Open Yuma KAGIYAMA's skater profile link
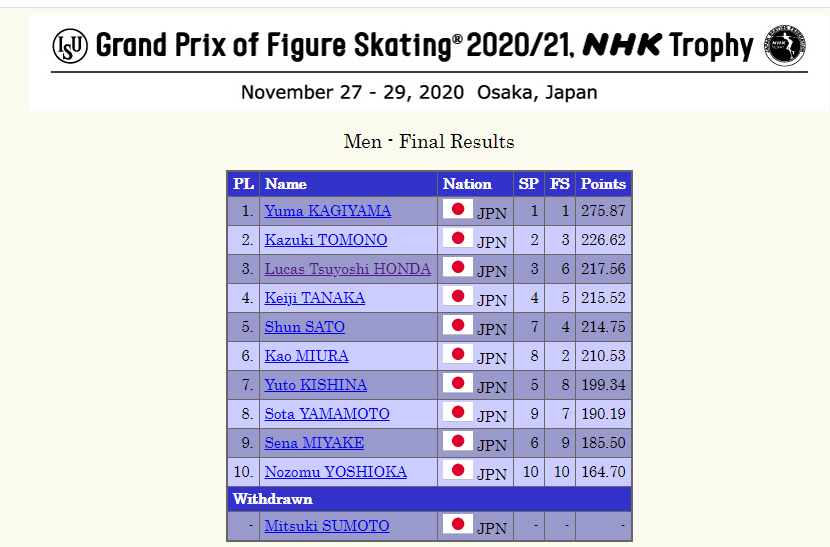Image resolution: width=830 pixels, height=547 pixels. point(327,211)
